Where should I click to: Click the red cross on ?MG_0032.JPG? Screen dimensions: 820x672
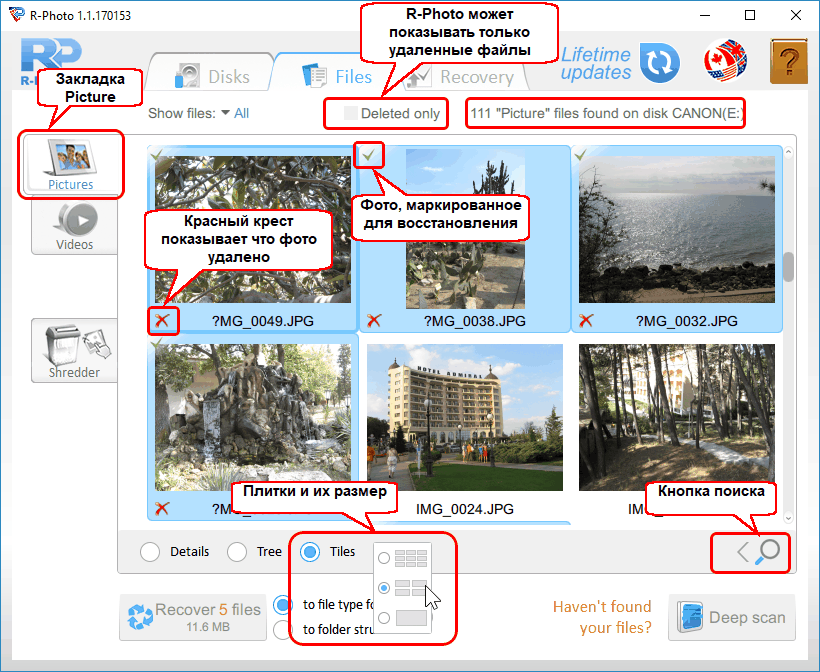[586, 321]
